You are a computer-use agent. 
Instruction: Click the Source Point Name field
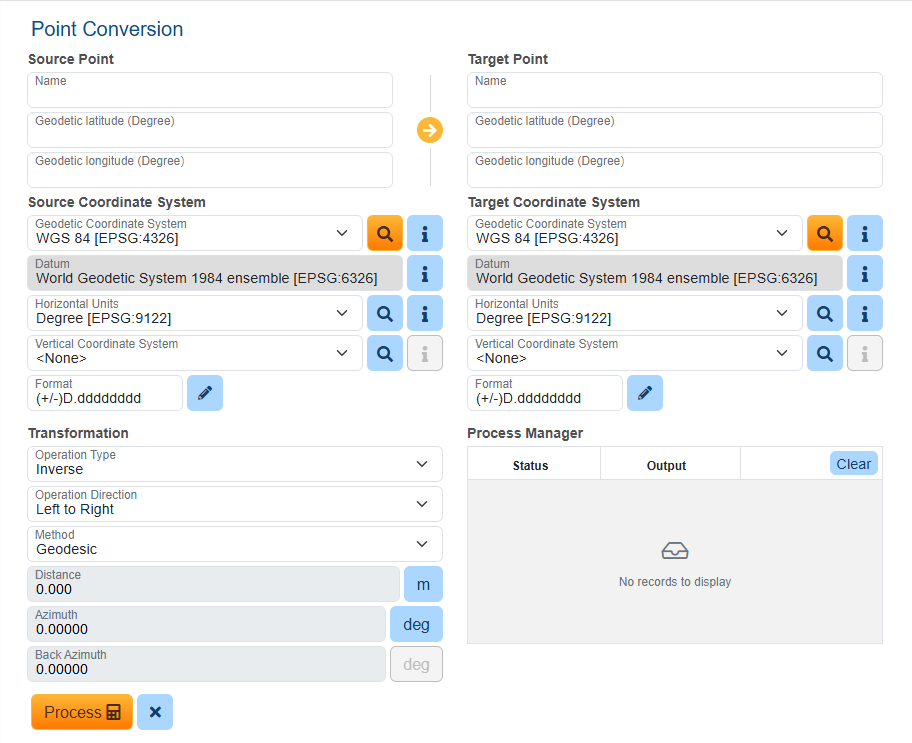210,90
